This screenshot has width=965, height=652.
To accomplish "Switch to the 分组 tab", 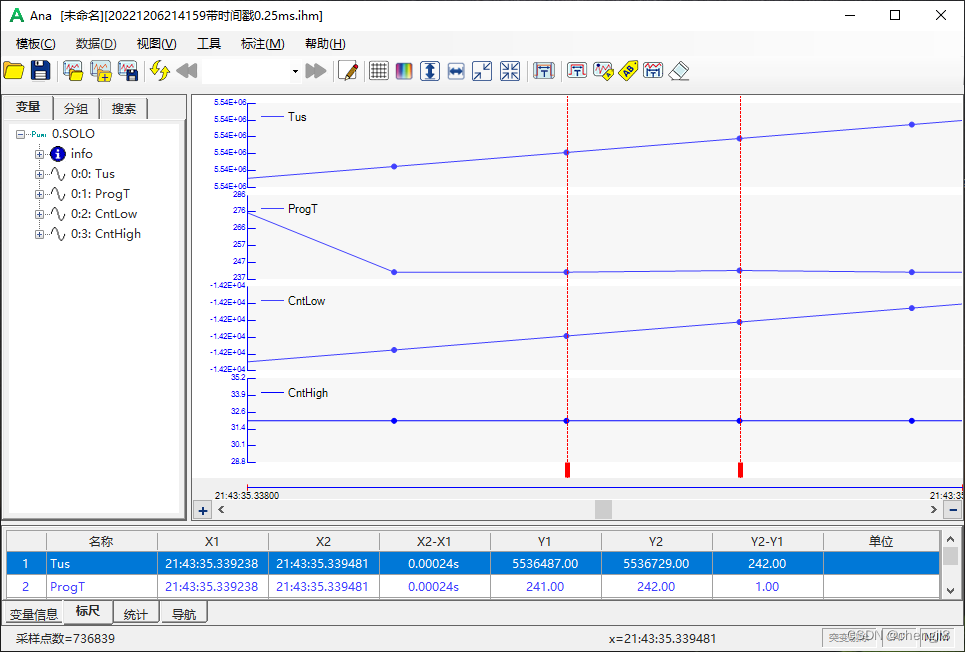I will [76, 109].
